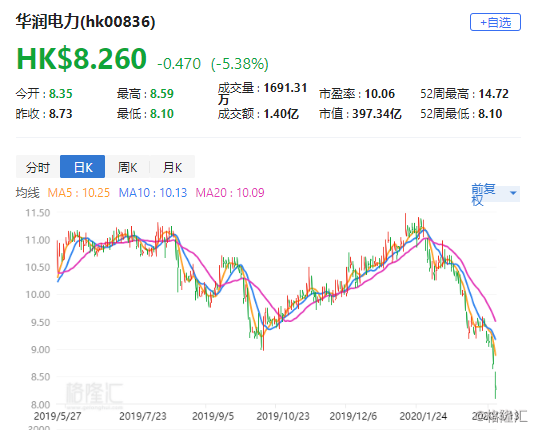The width and height of the screenshot is (535, 430).
Task: Select stock title 华润电力(hk00836)
Action: (x=85, y=22)
